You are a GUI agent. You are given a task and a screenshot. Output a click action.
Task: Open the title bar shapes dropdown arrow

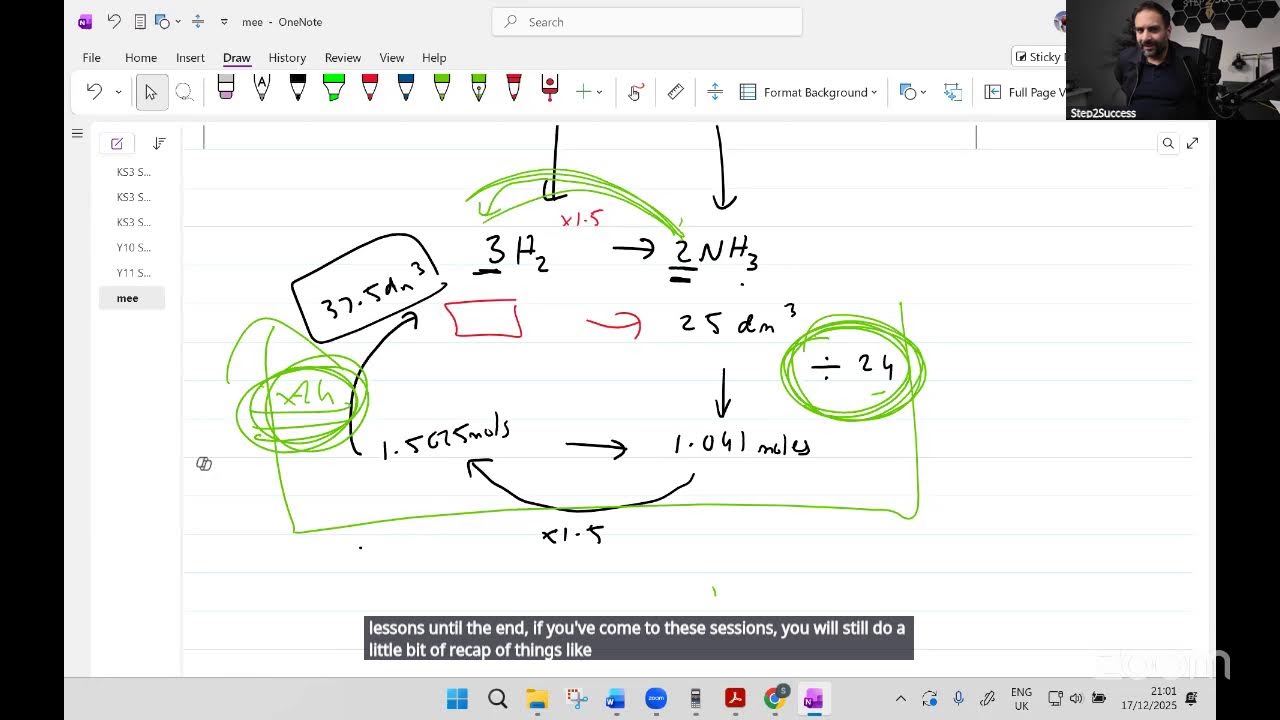176,21
